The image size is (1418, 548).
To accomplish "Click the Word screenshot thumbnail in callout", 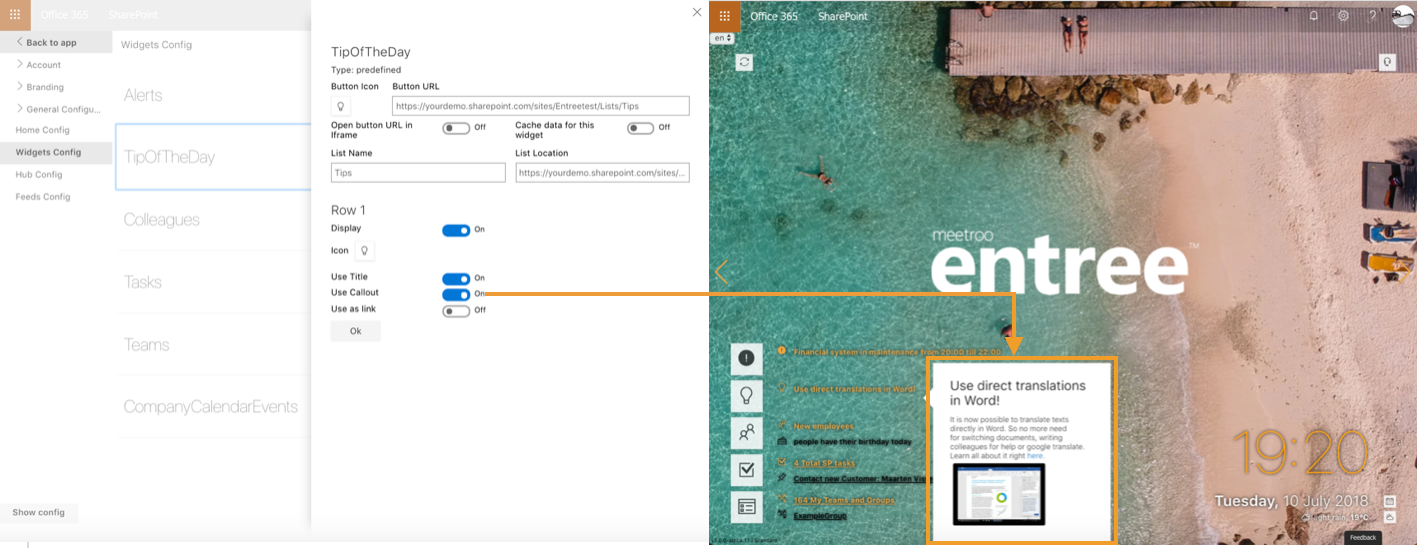I will tap(999, 495).
